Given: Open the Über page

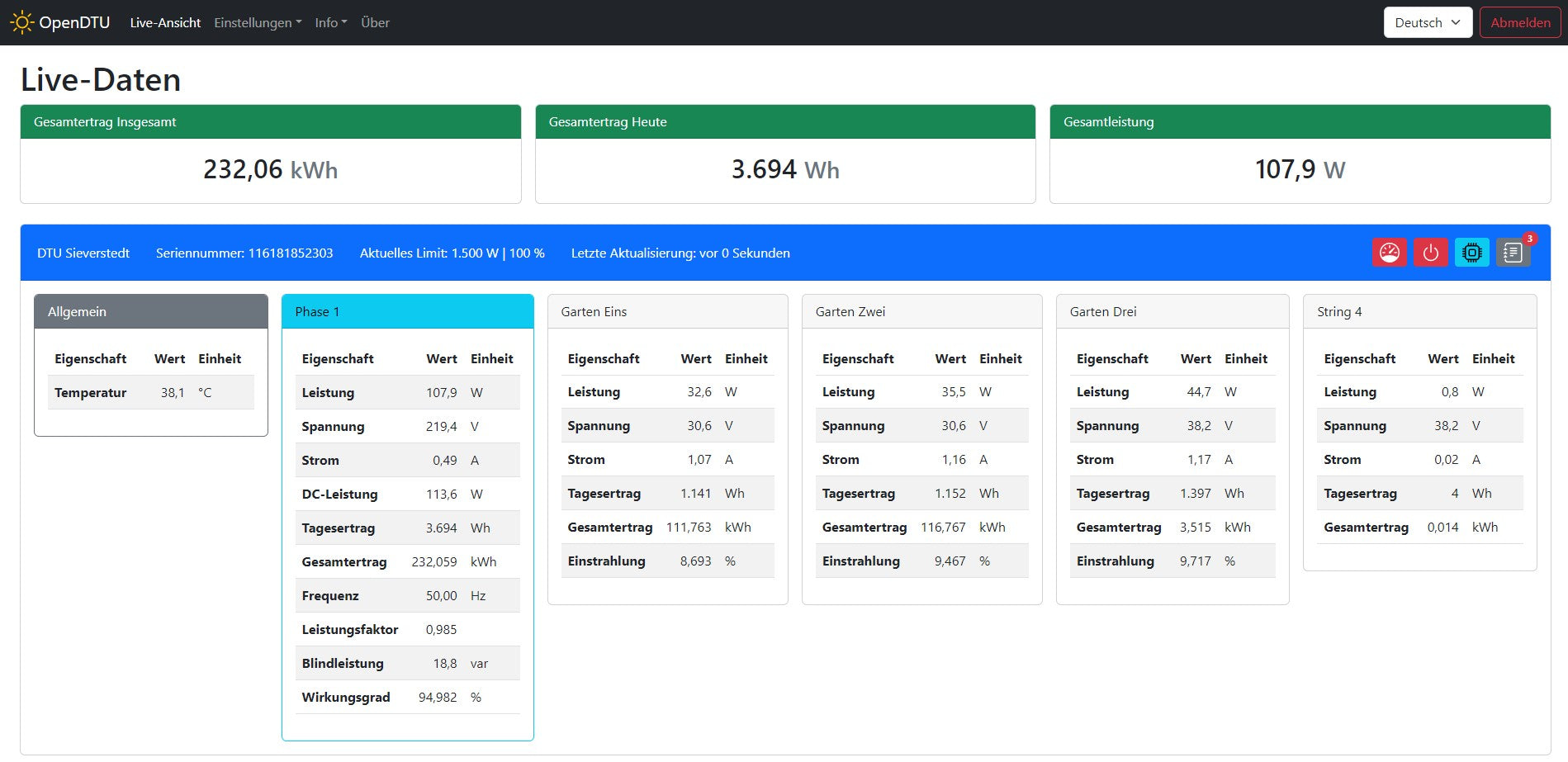Looking at the screenshot, I should 375,22.
